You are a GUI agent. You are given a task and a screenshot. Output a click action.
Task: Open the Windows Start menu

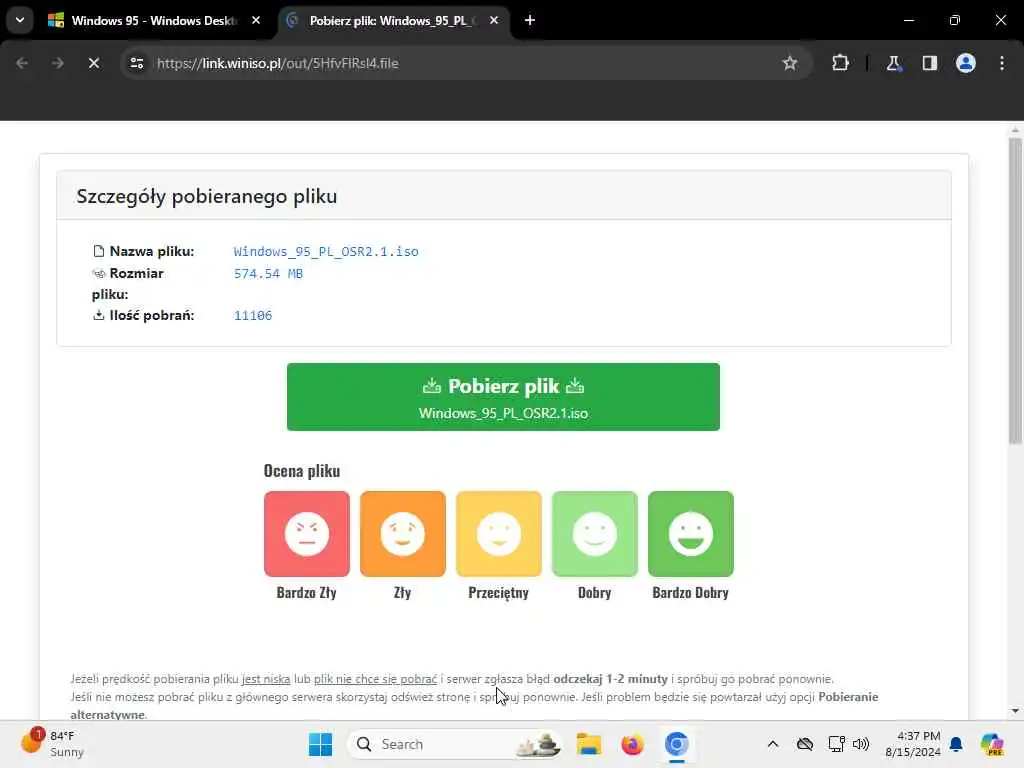pos(320,744)
